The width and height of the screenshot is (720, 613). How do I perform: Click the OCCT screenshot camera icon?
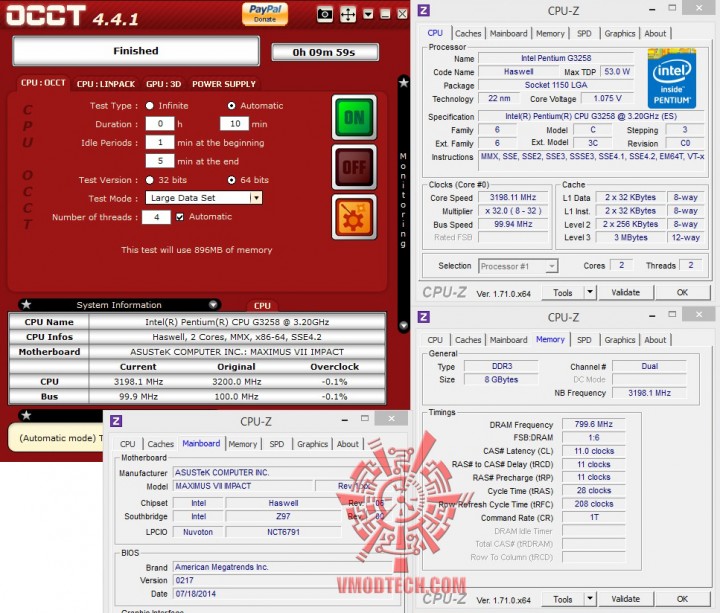pos(325,14)
